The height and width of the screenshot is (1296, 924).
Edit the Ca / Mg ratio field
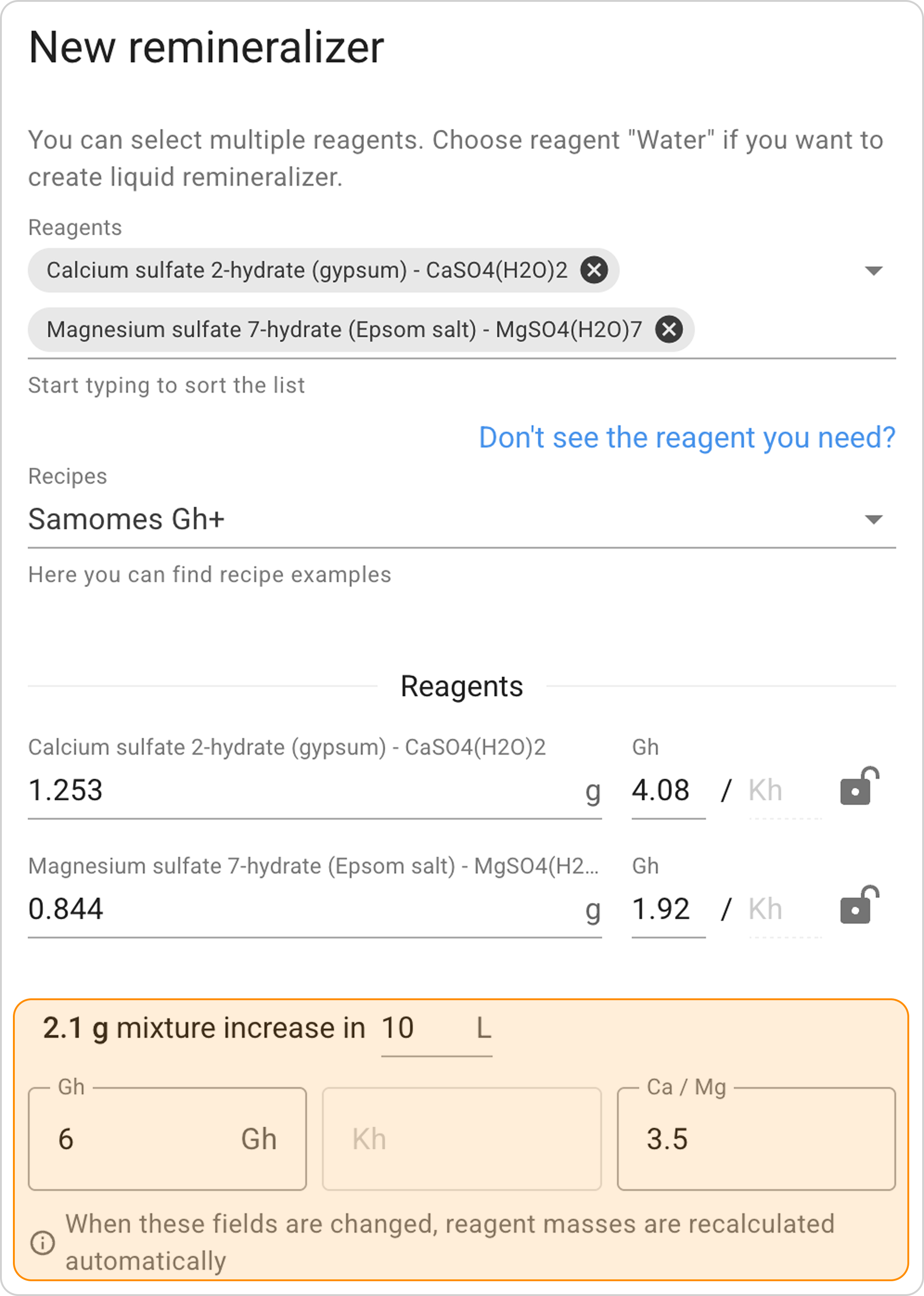coord(755,1139)
